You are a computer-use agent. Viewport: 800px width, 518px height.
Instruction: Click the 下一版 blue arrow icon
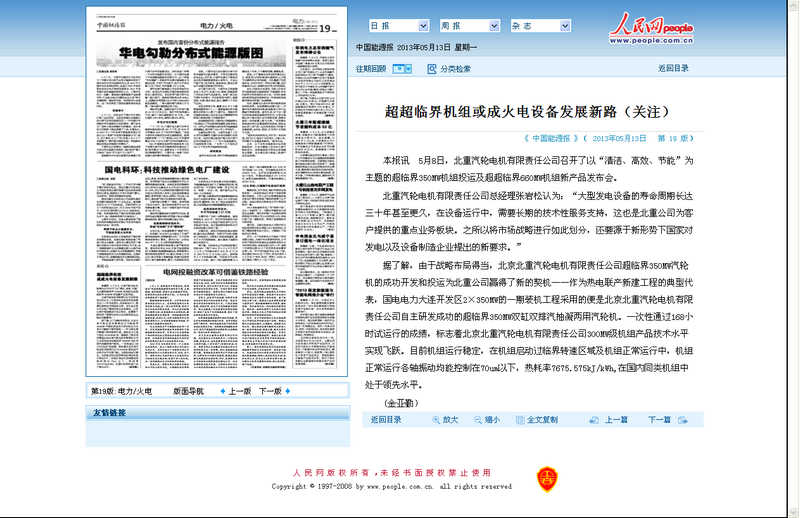288,391
